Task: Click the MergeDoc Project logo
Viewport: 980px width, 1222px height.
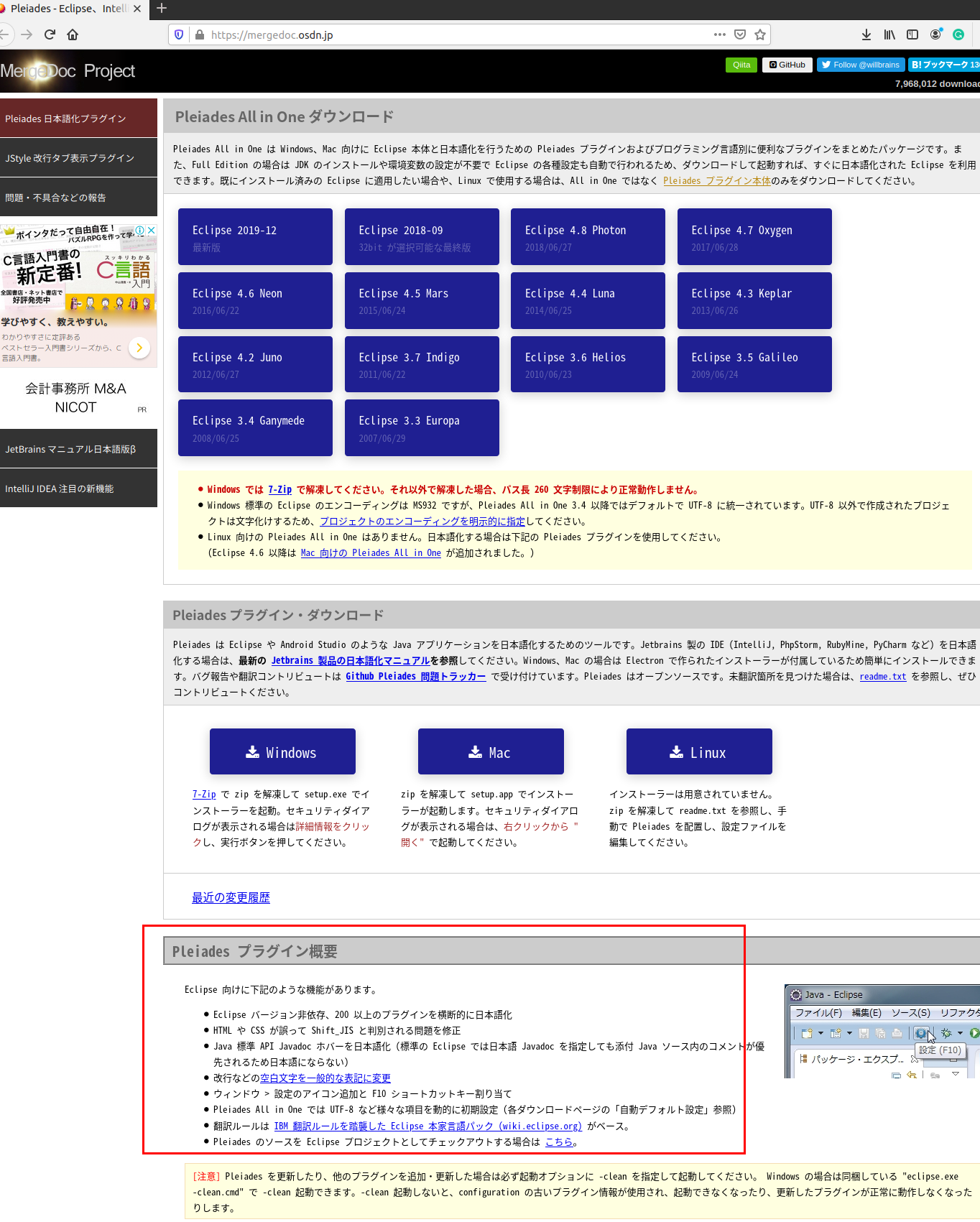Action: [x=68, y=71]
